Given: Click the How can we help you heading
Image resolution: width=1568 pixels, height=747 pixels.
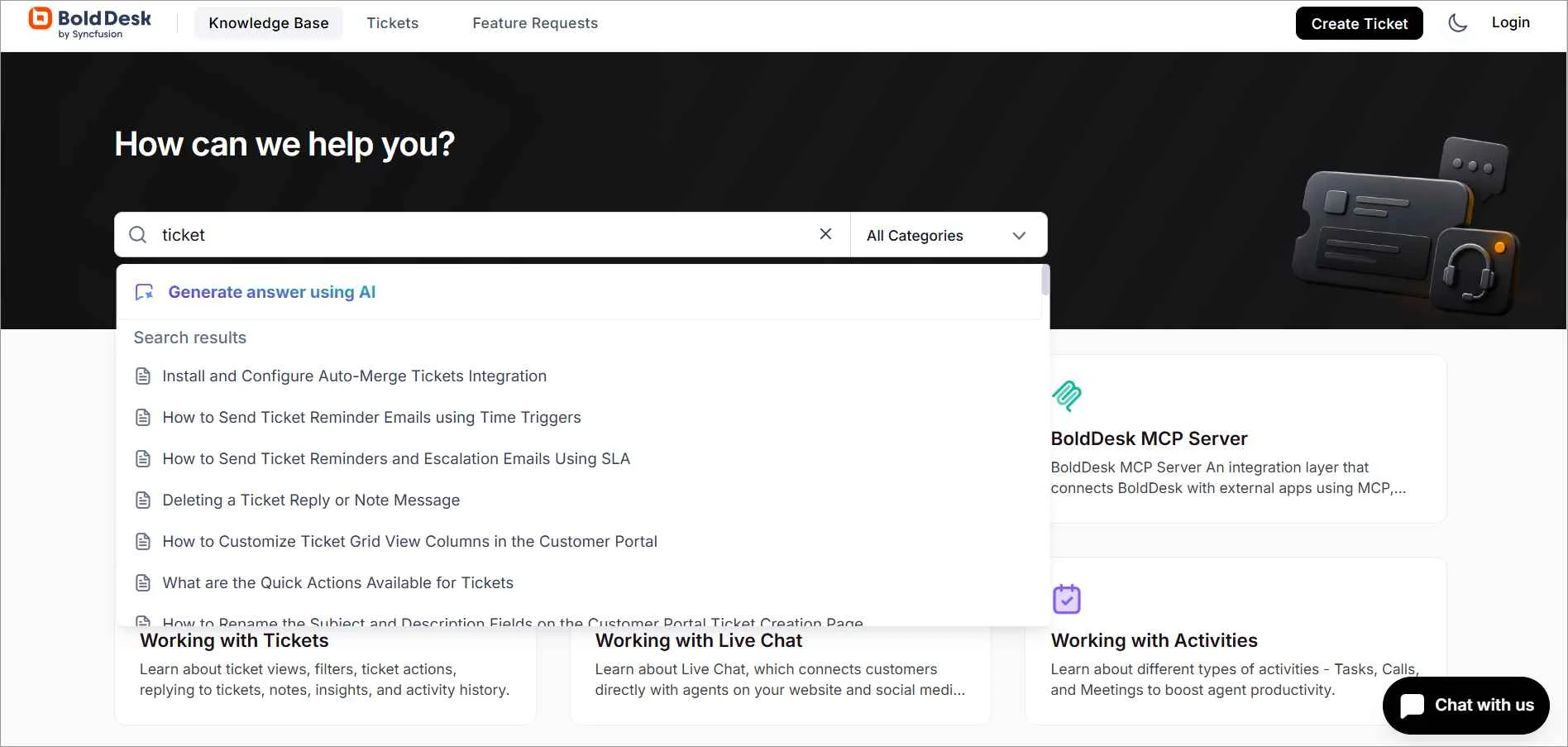Looking at the screenshot, I should (x=284, y=144).
